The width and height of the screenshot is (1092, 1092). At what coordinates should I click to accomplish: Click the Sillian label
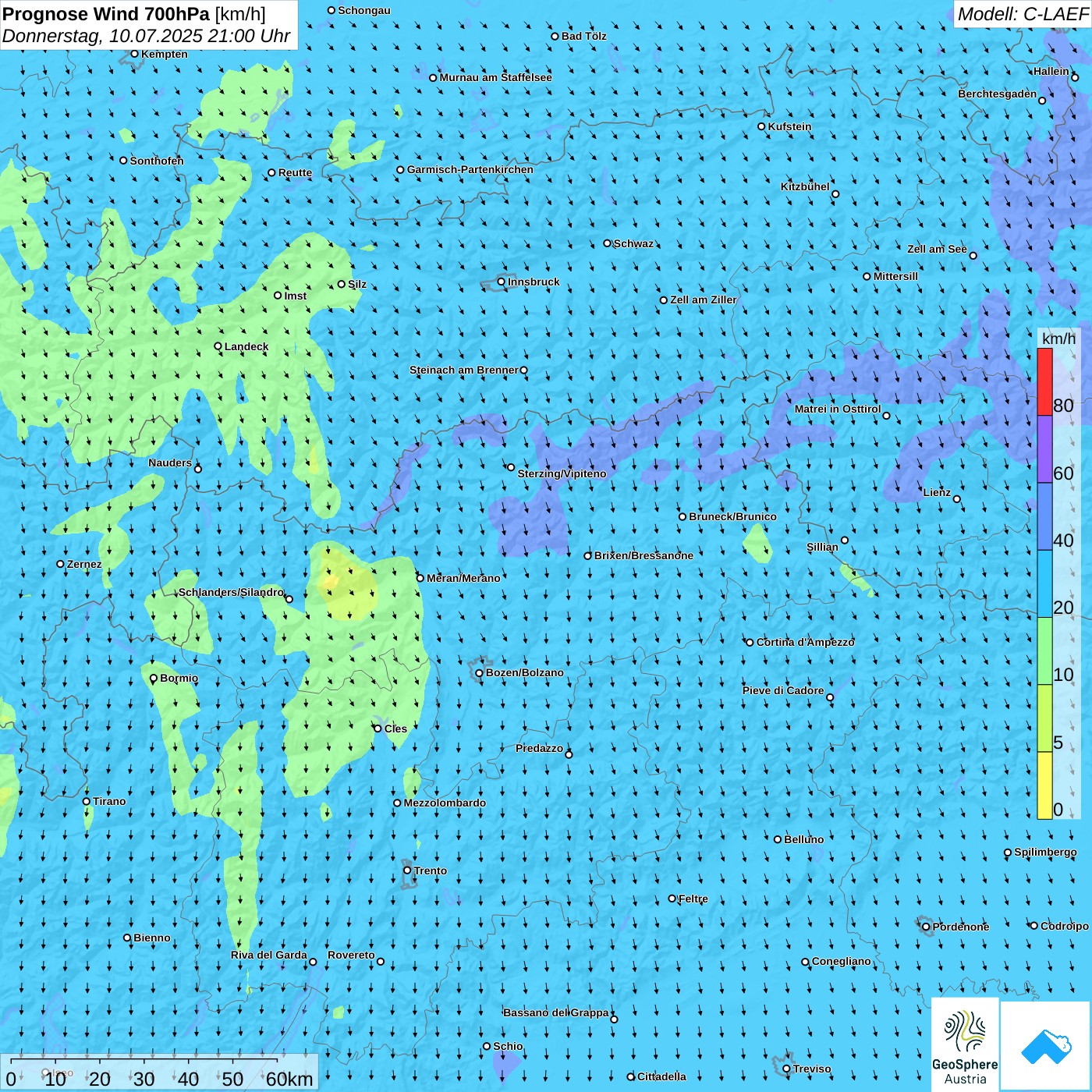coord(822,547)
